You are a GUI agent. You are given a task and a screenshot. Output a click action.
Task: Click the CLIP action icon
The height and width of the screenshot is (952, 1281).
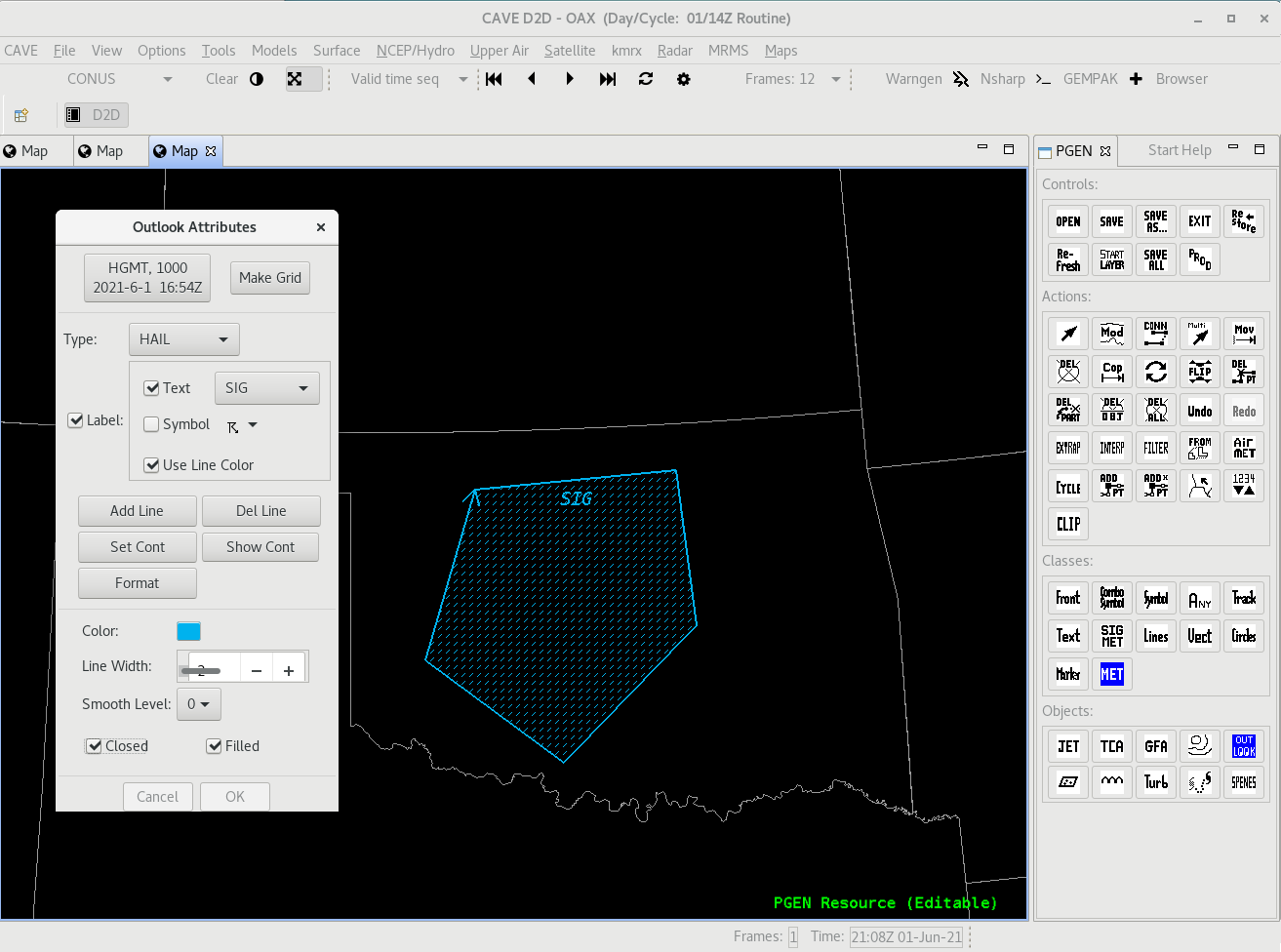[x=1068, y=524]
